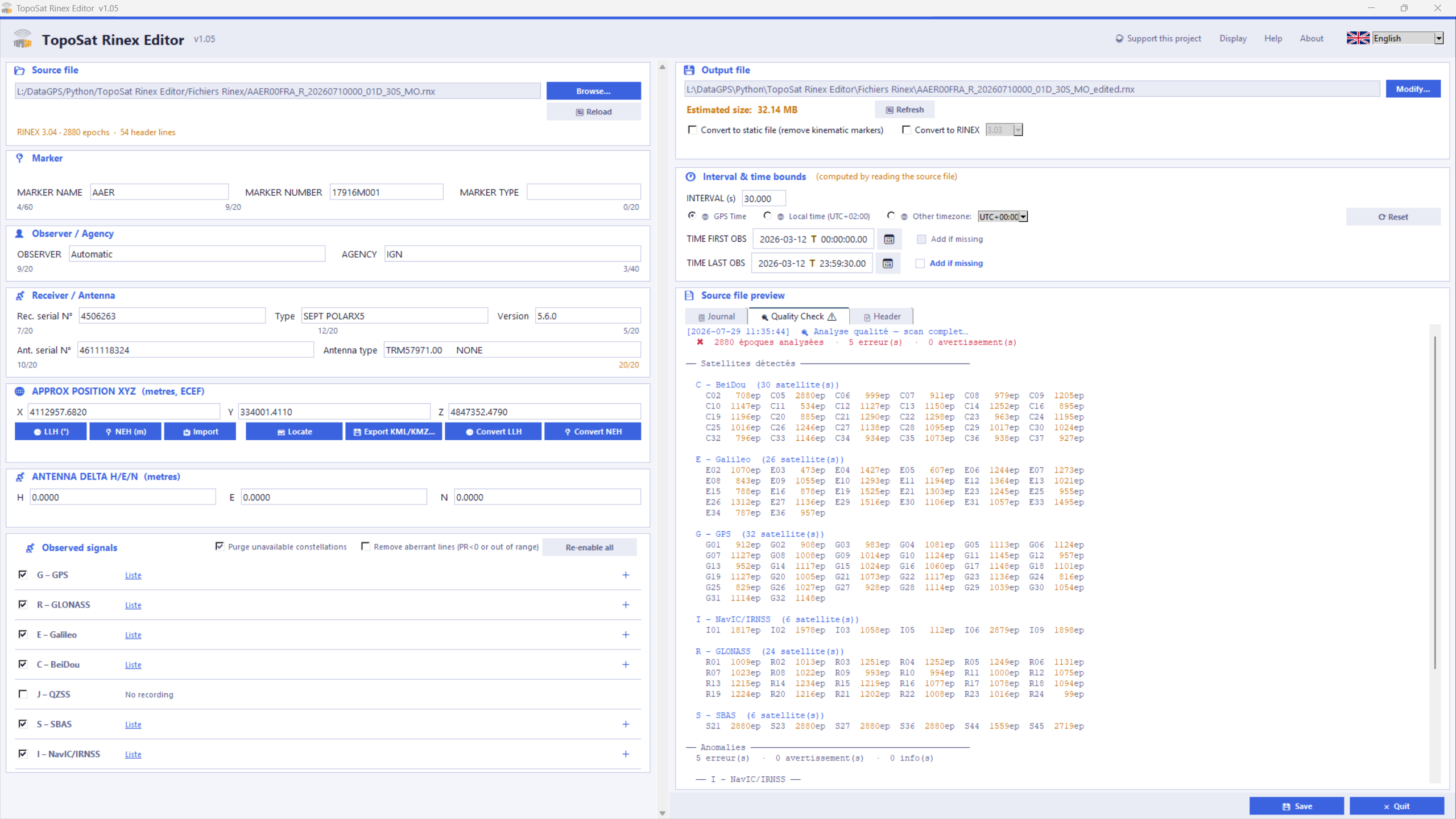Viewport: 1456px width, 819px height.
Task: Toggle Convert to static file checkbox
Action: click(693, 130)
